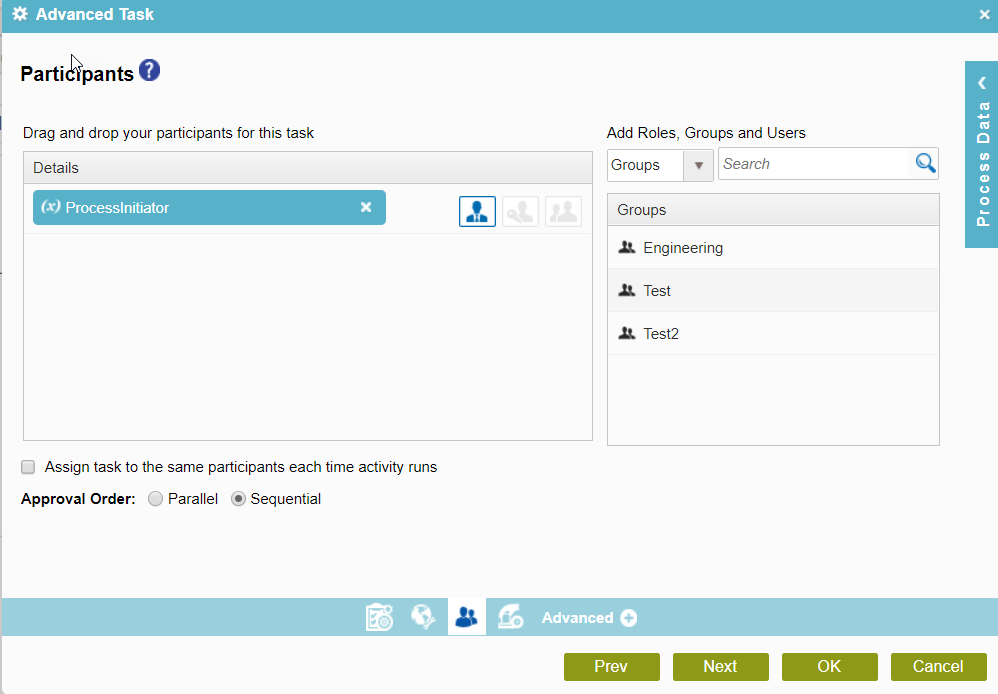Viewport: 998px width, 694px height.
Task: Click the Cancel button
Action: coord(938,667)
